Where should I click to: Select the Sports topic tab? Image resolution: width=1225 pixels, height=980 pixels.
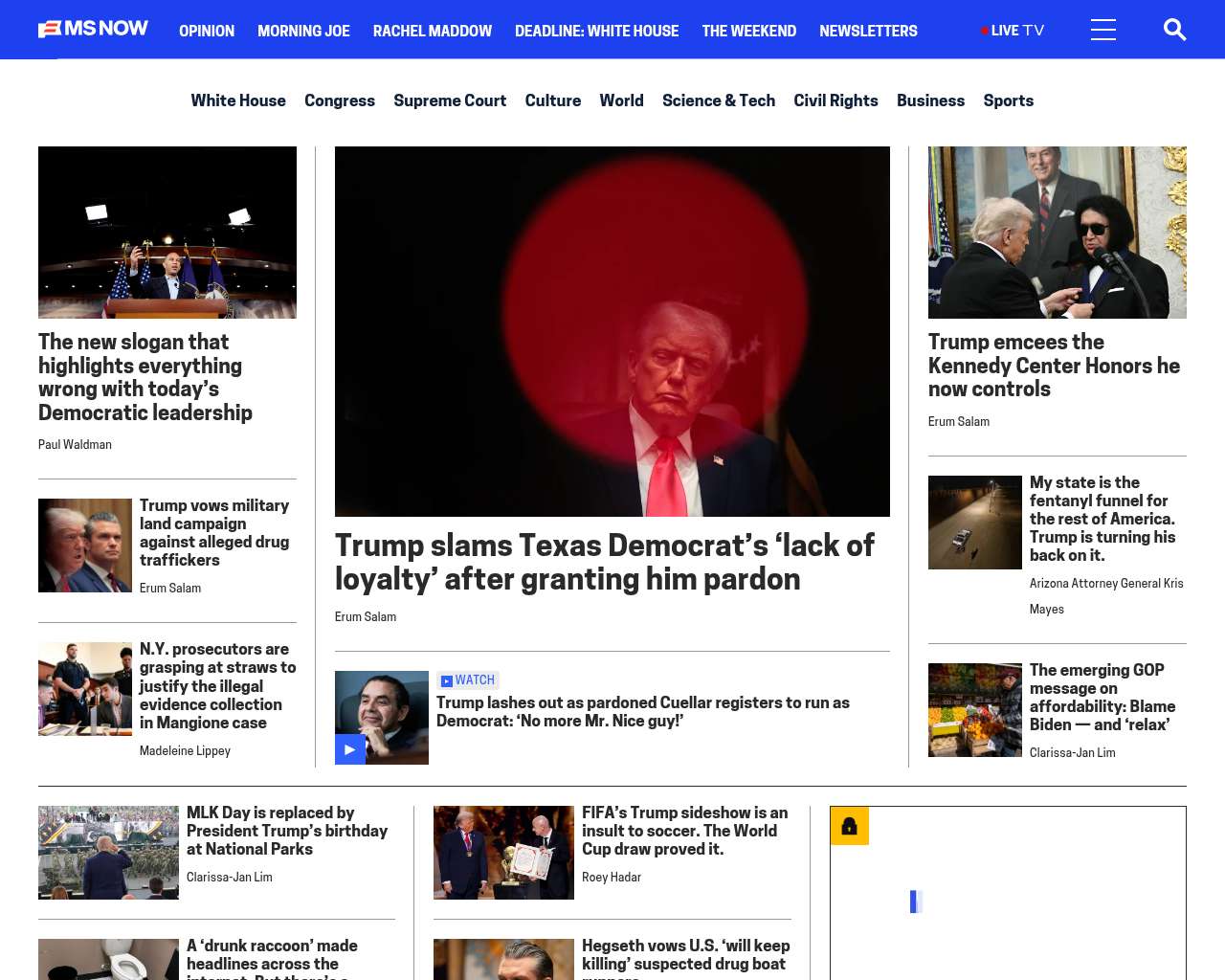[1009, 100]
